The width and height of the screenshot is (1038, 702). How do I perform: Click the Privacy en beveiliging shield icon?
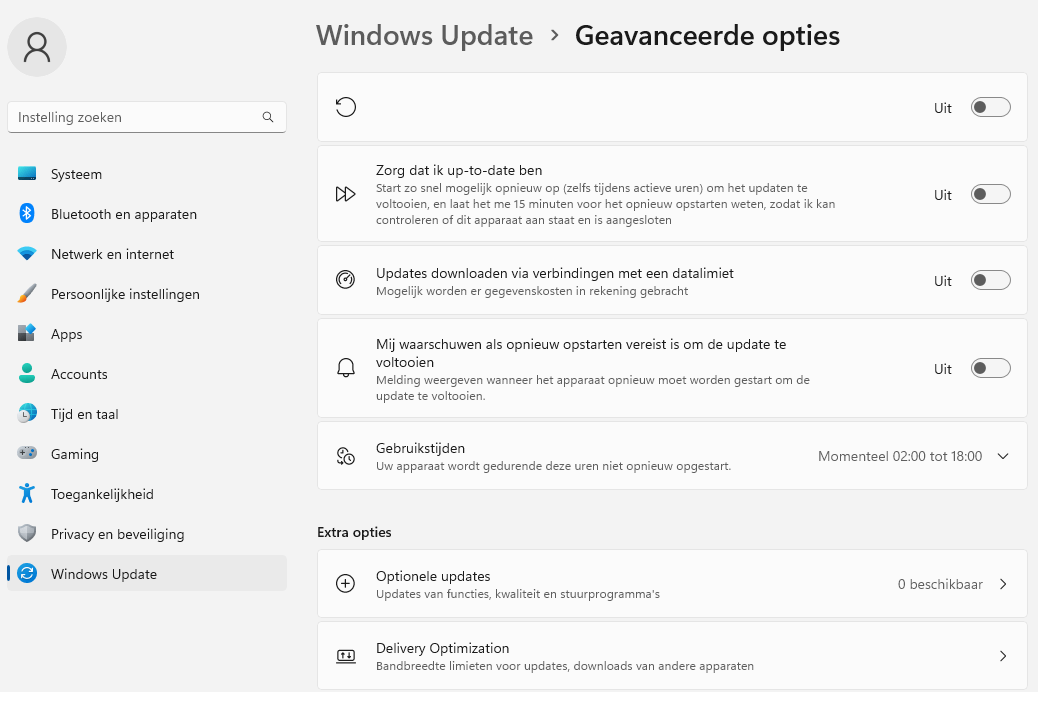(x=27, y=534)
